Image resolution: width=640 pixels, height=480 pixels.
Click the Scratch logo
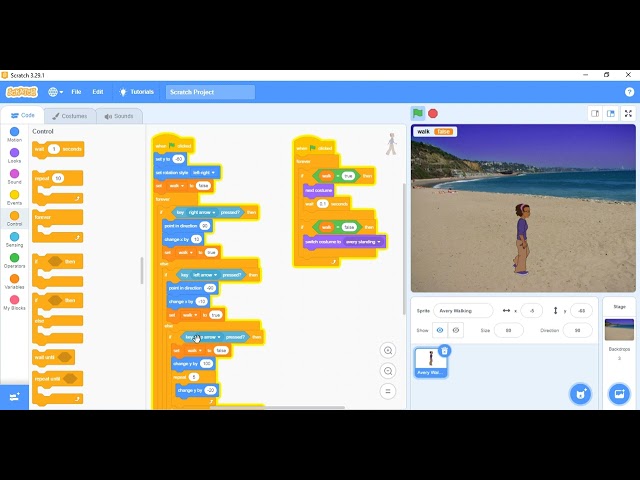tap(22, 92)
